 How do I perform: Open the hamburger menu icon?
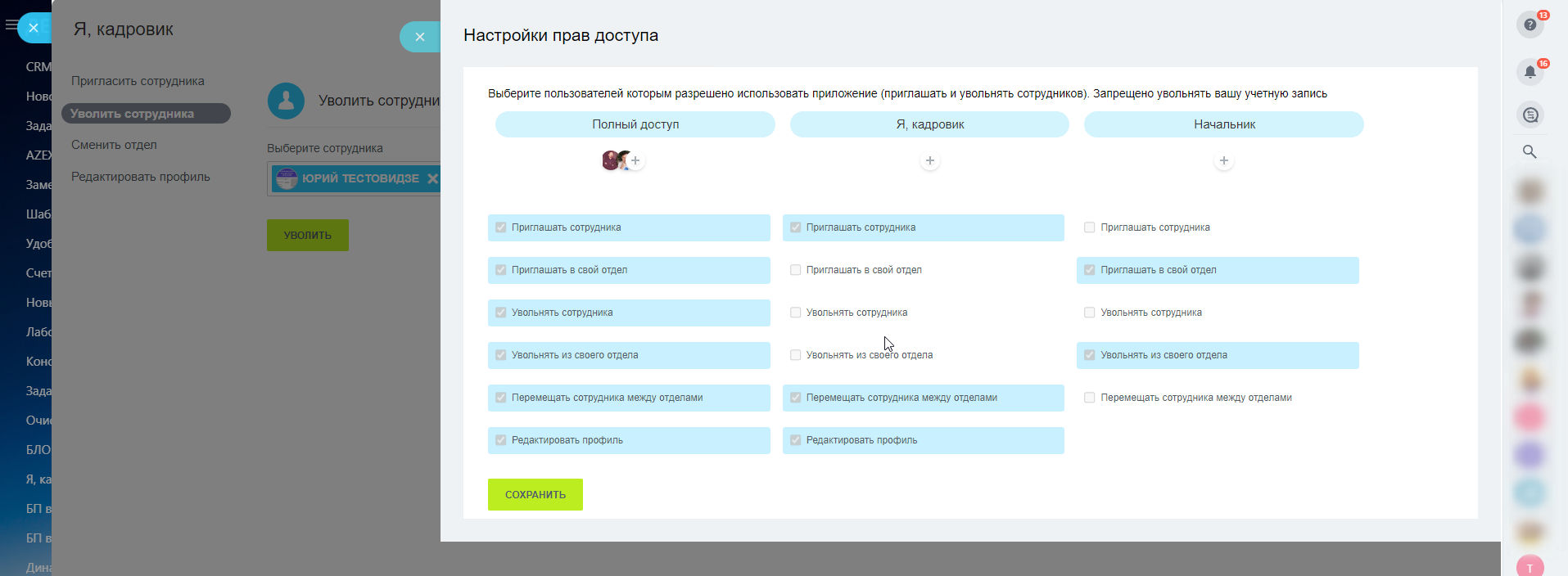11,25
